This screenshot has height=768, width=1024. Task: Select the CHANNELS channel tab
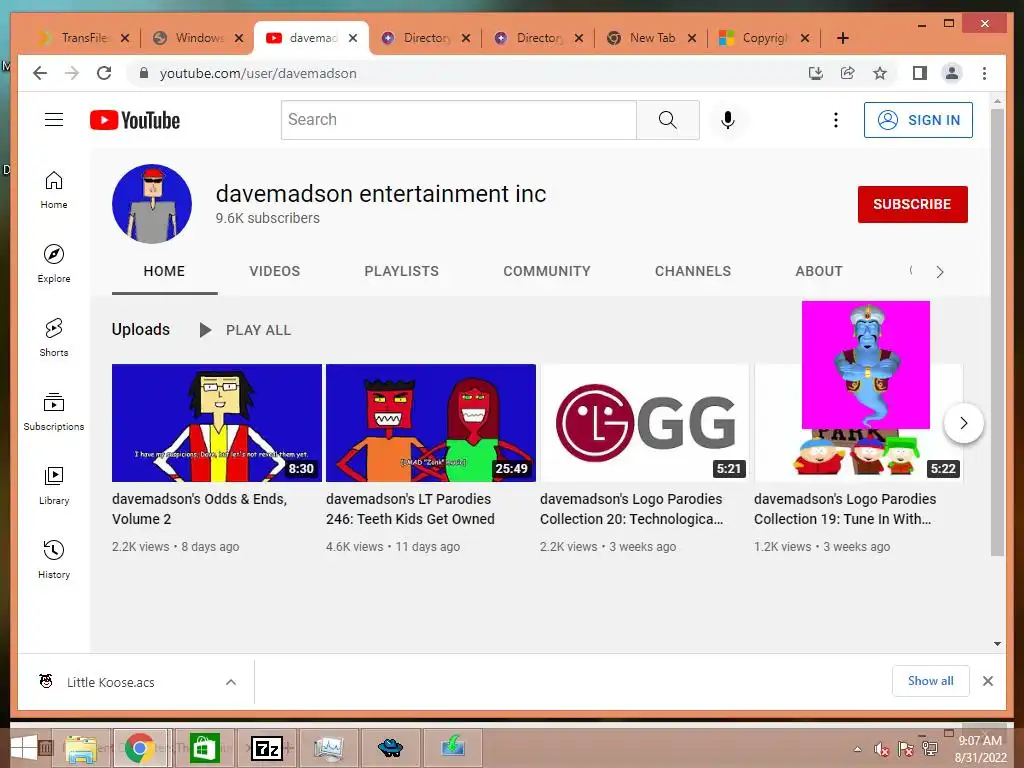click(692, 271)
